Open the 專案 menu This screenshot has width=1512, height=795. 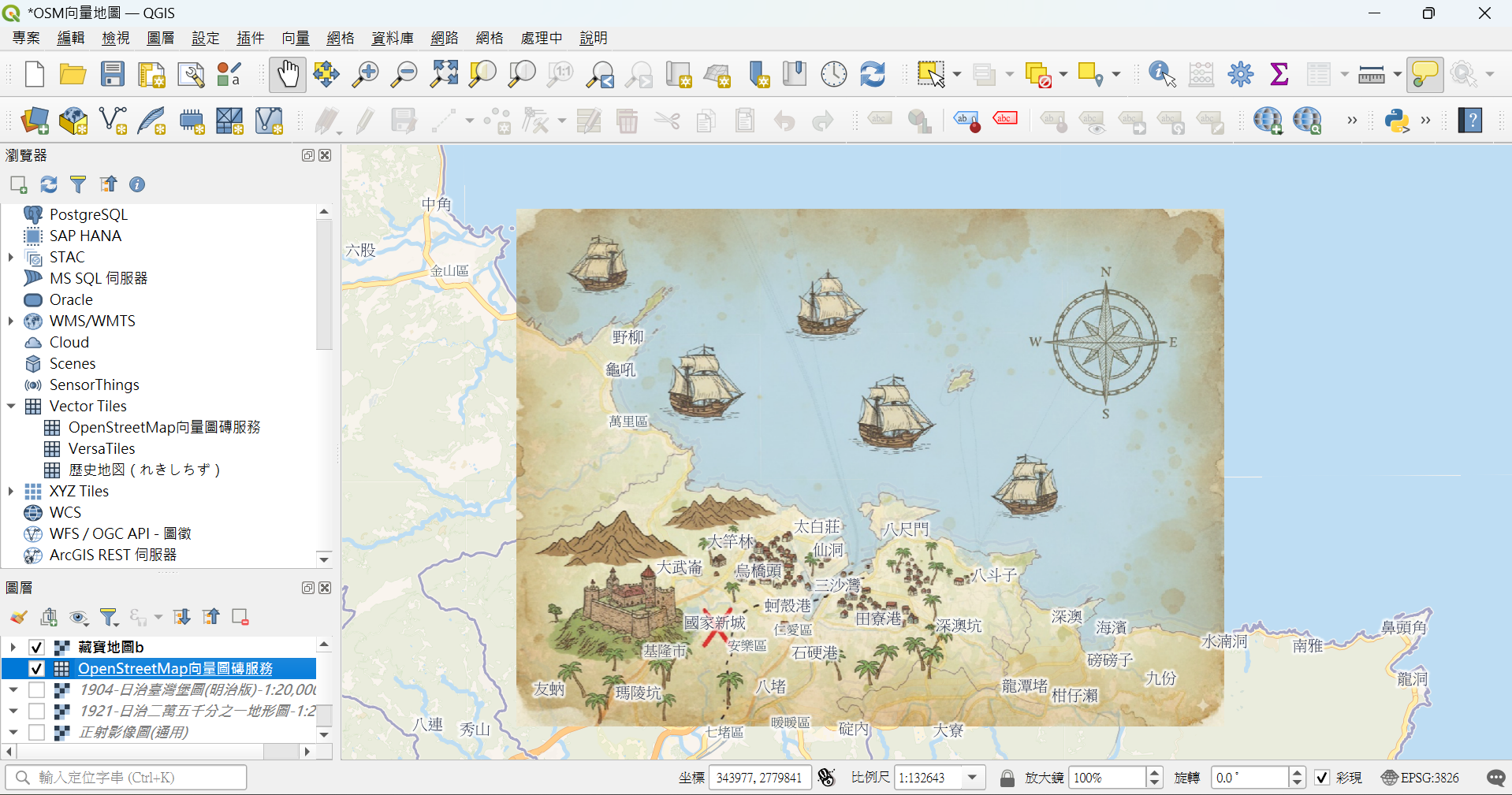pos(26,39)
